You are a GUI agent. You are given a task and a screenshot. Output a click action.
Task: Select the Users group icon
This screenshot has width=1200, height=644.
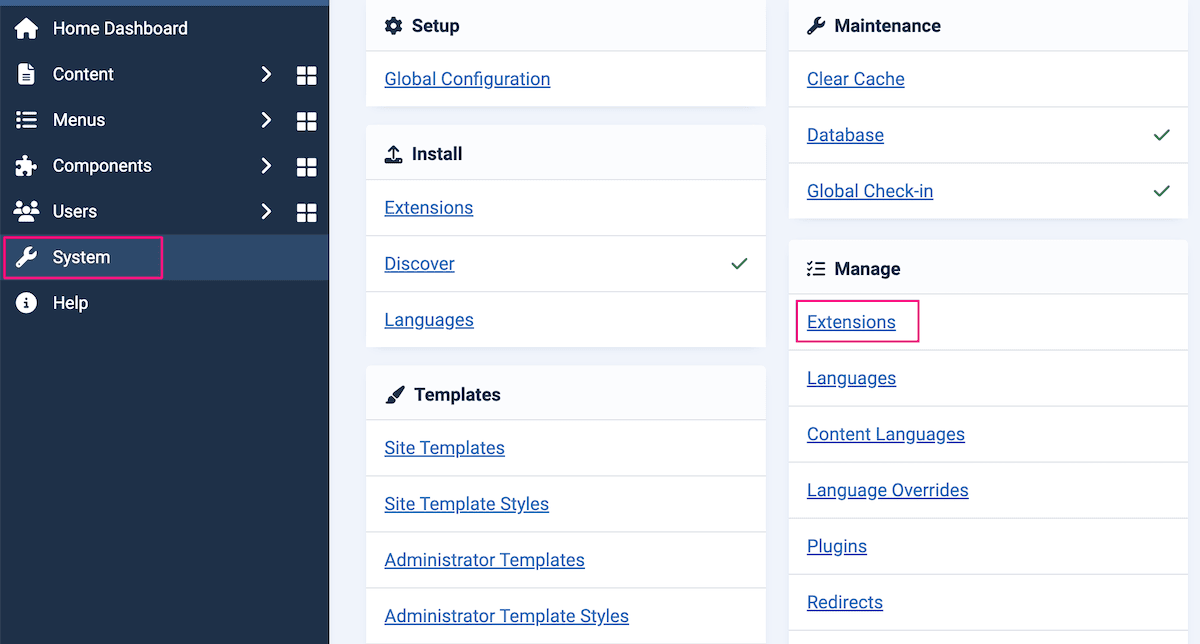point(27,211)
